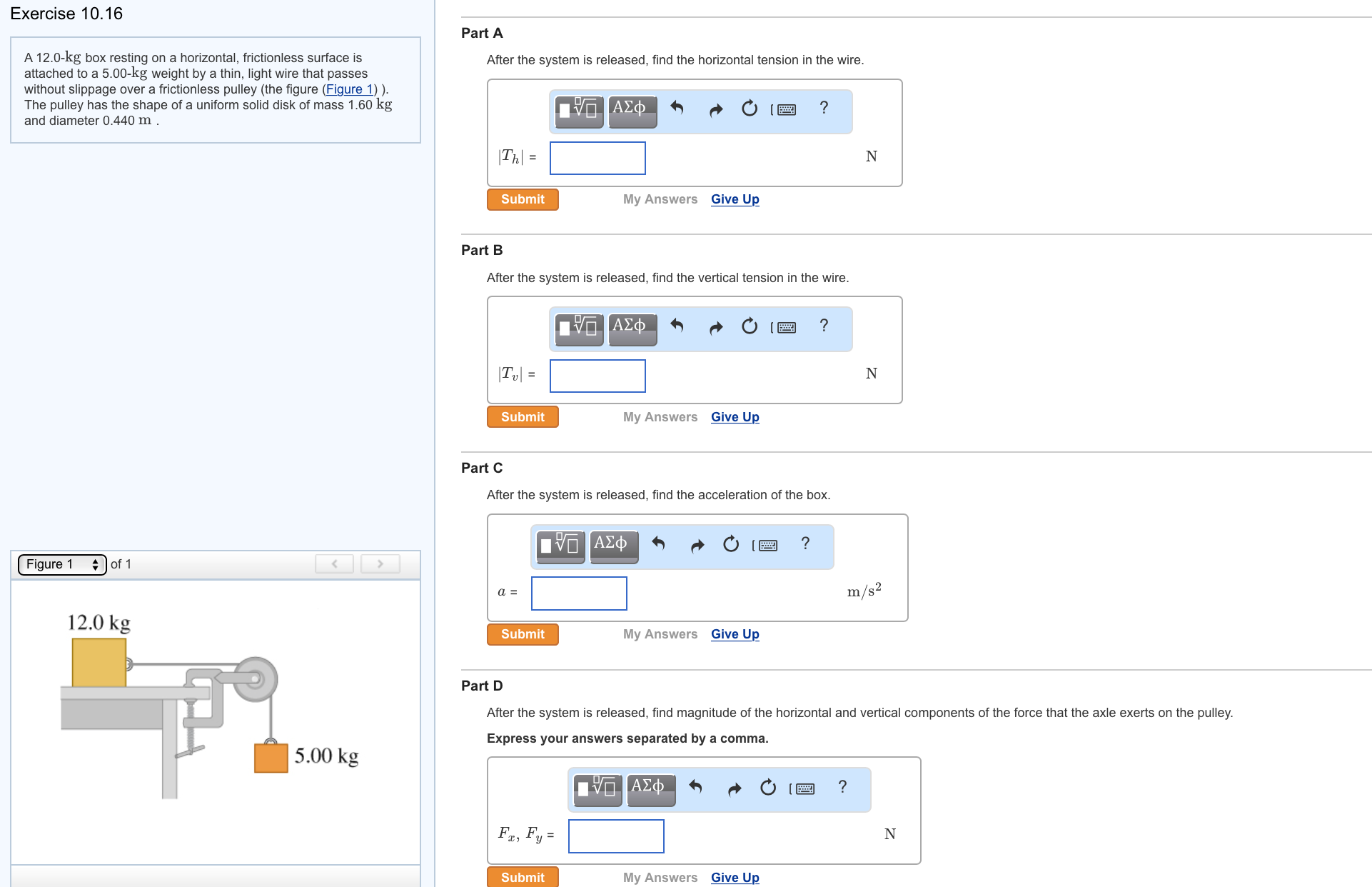Open math templates button in Part D
The image size is (1372, 887).
(x=597, y=790)
